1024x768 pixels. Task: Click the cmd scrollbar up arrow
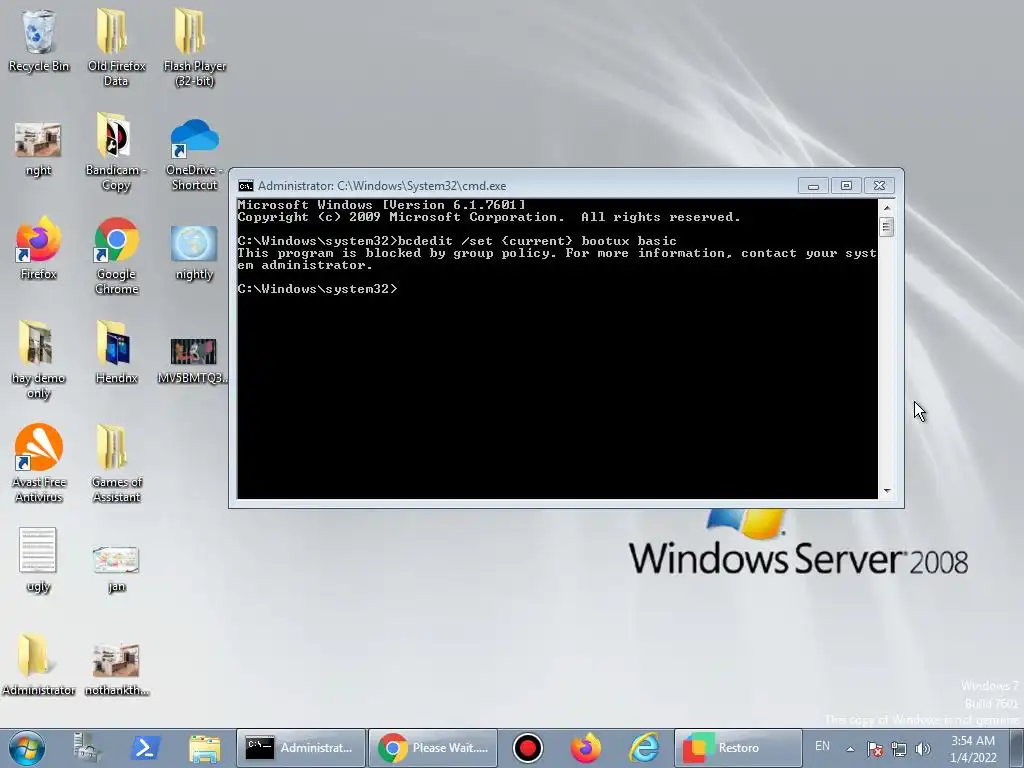point(887,208)
